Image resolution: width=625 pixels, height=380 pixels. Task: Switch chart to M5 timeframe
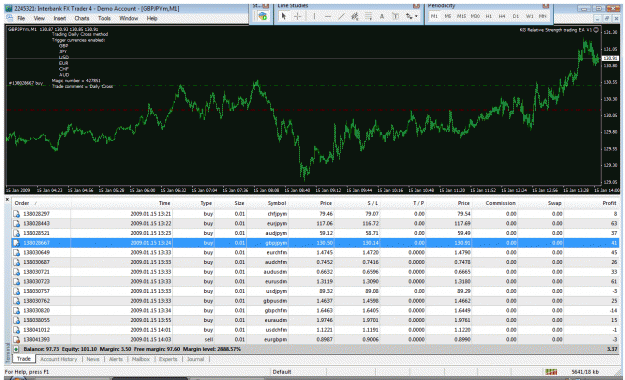pyautogui.click(x=448, y=16)
